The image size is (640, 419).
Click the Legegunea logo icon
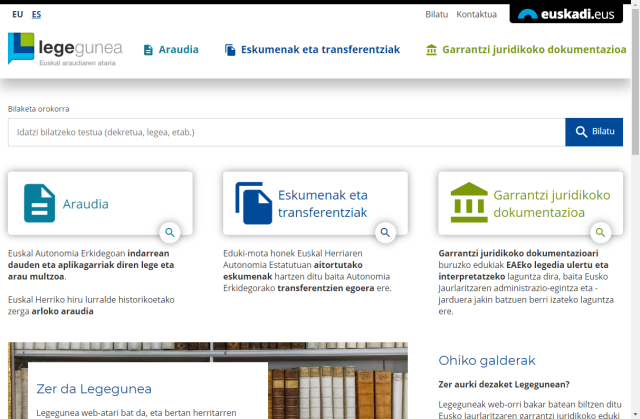pos(21,48)
